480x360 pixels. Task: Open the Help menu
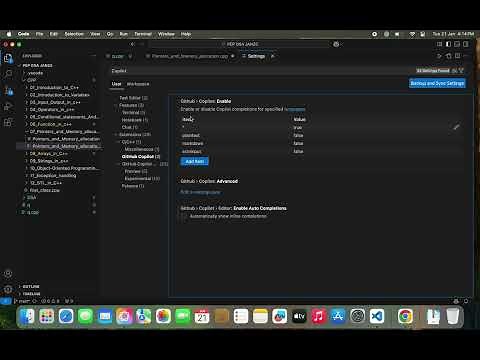(x=186, y=34)
